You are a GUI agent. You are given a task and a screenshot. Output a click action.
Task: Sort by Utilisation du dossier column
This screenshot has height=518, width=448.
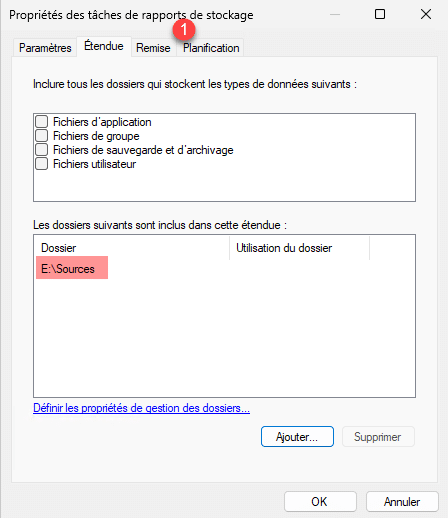[300, 248]
